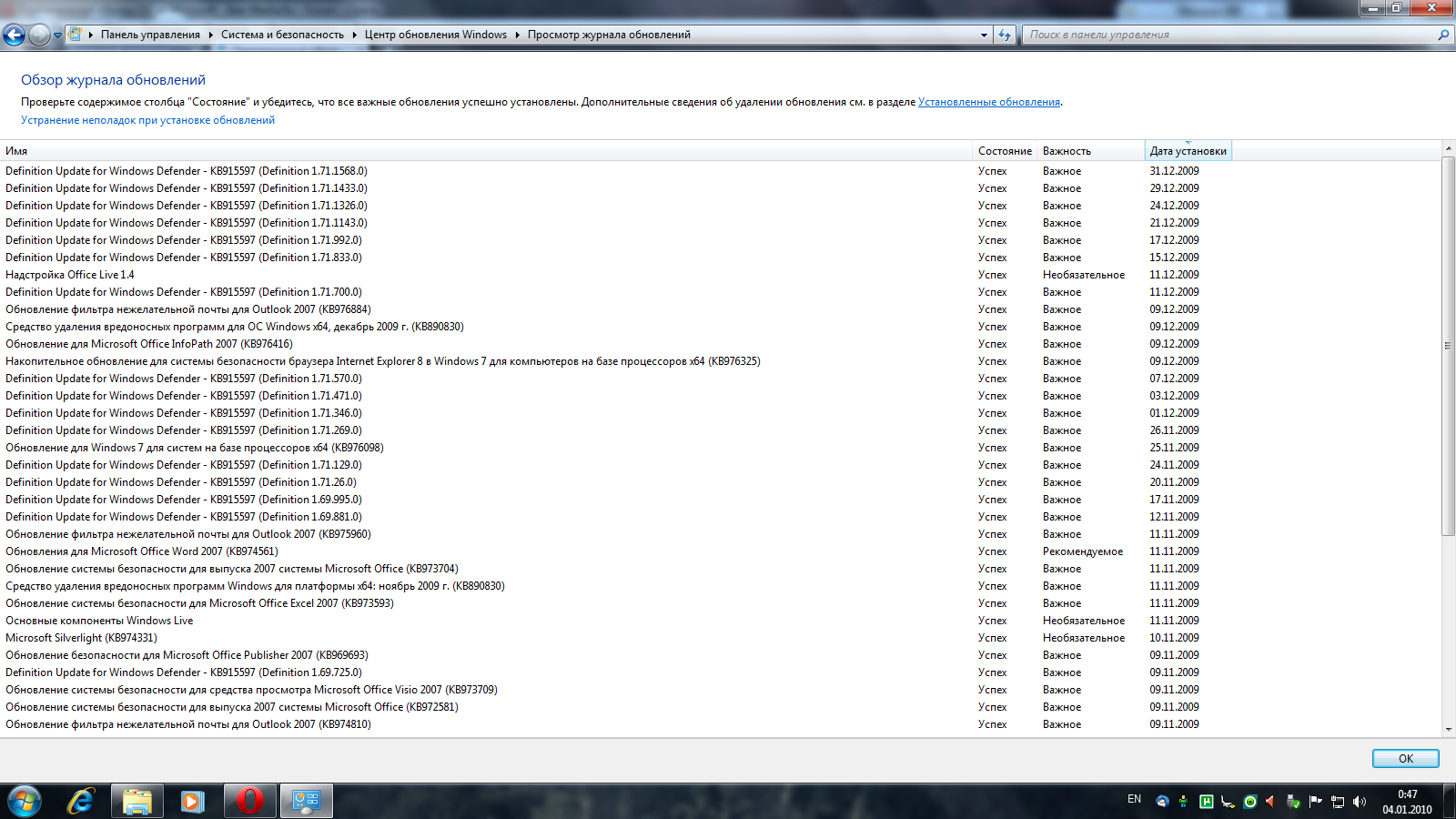Click the address bar refresh button
The height and width of the screenshot is (819, 1456).
pos(1005,35)
